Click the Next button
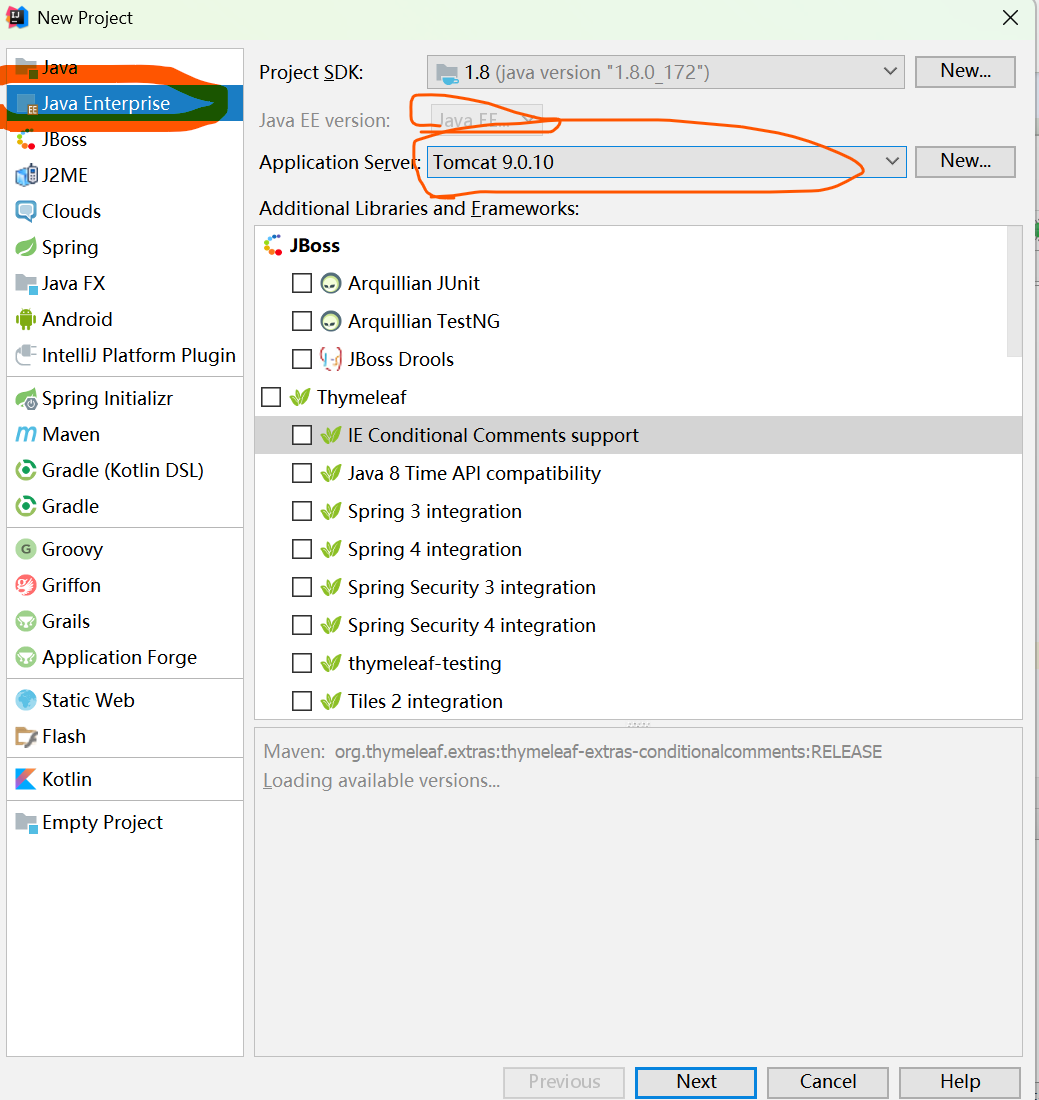The height and width of the screenshot is (1100, 1039). 696,1082
